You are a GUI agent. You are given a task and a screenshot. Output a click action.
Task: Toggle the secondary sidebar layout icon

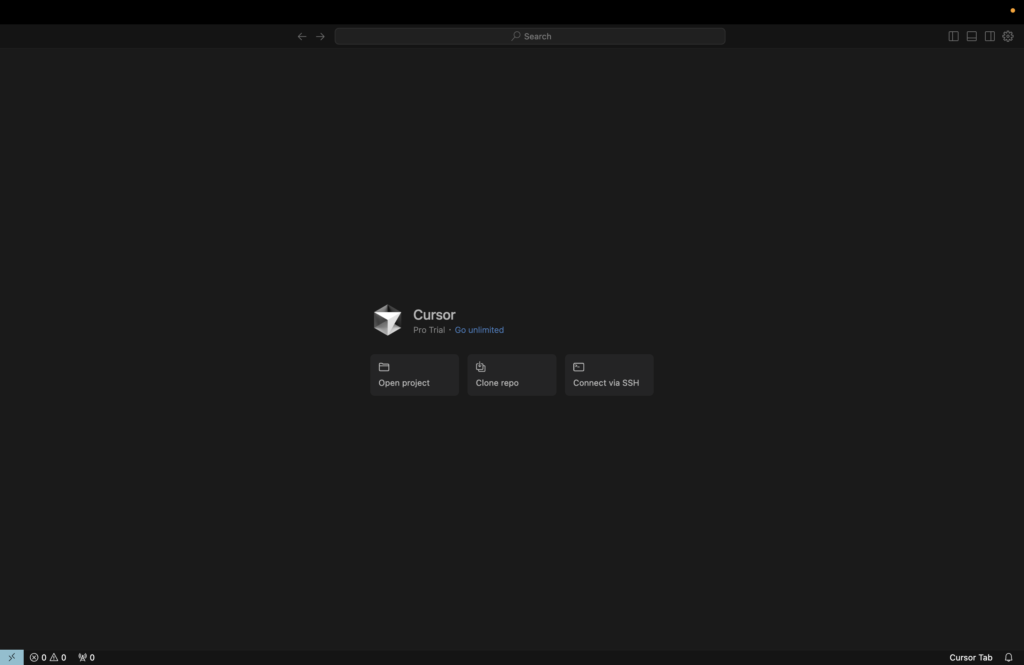click(x=990, y=37)
